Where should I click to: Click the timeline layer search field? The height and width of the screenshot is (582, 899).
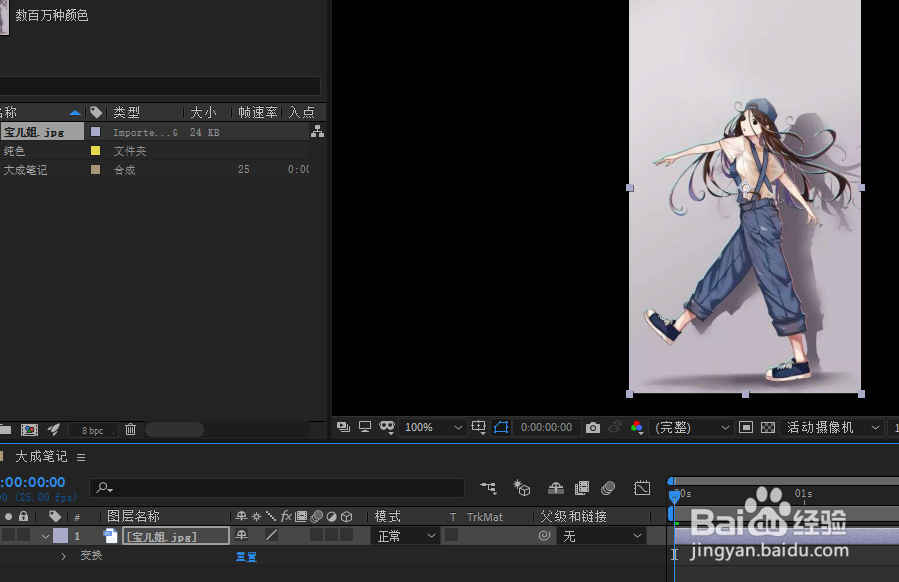coord(277,488)
